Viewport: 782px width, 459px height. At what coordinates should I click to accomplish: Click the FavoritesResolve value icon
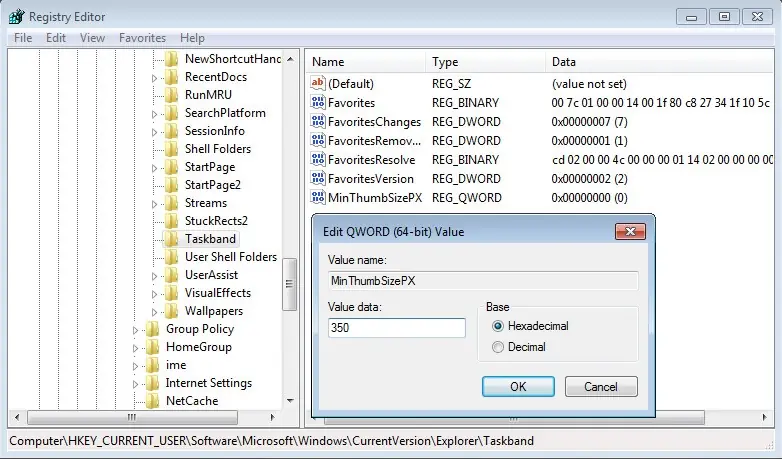(x=318, y=159)
